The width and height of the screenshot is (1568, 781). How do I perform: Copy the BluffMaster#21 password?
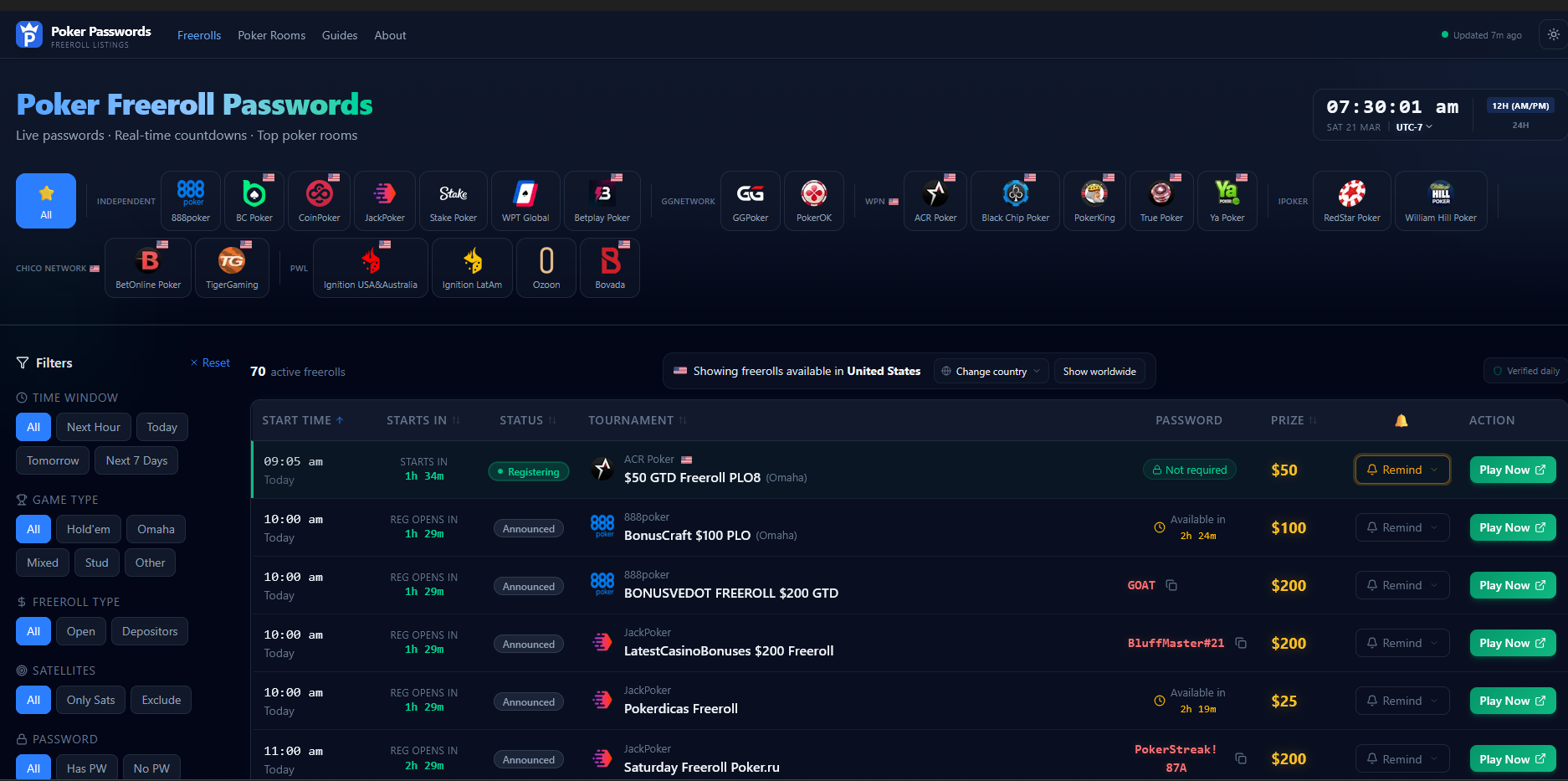[1241, 643]
